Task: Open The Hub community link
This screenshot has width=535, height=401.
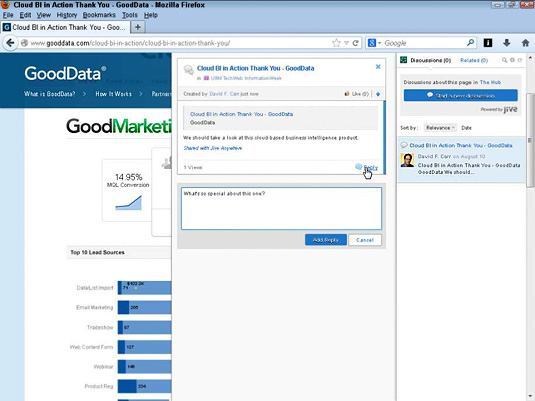Action: tap(490, 82)
